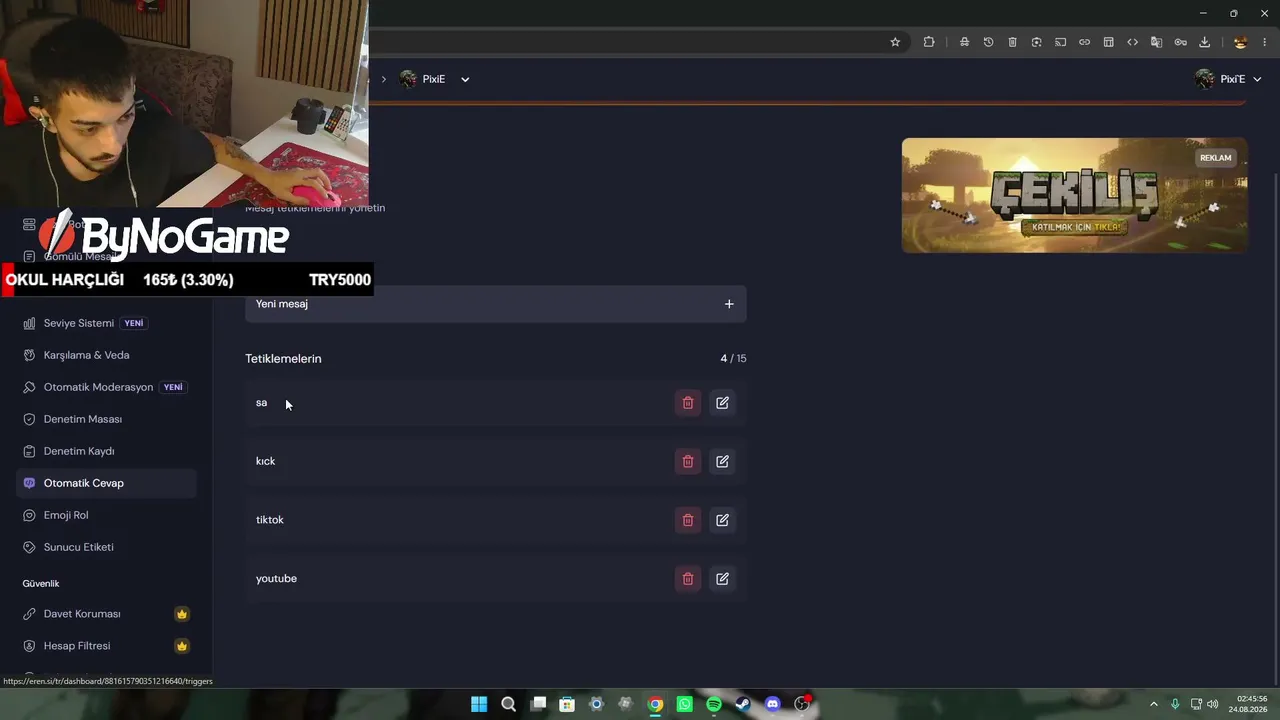
Task: Click the chain link extension icon
Action: [x=1084, y=42]
